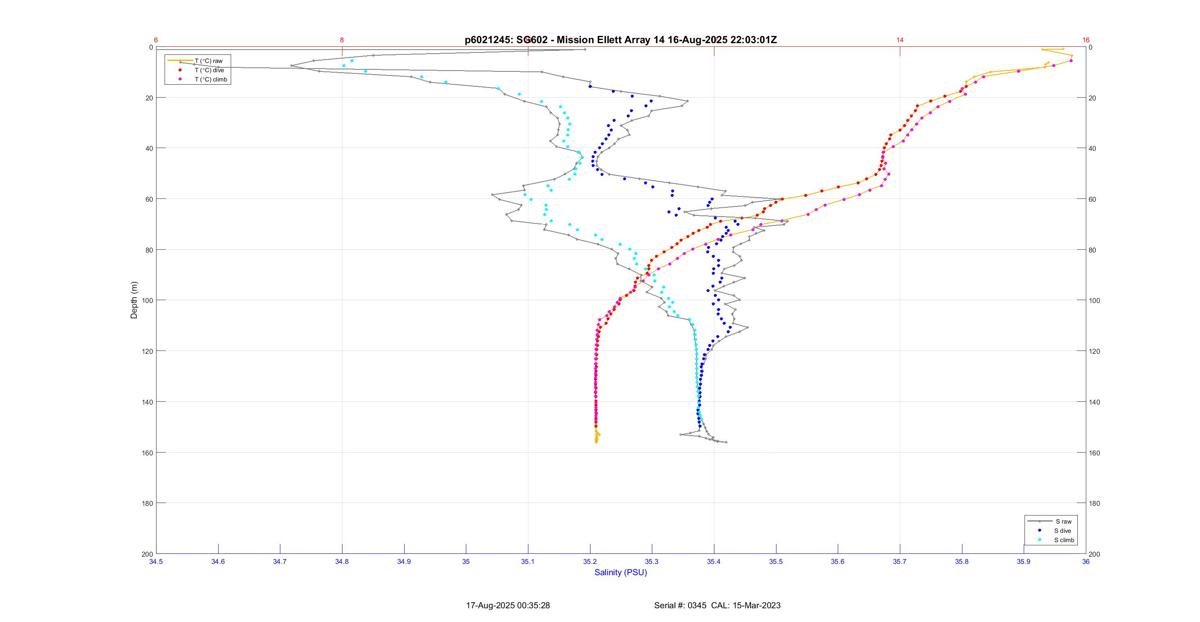1200x622 pixels.
Task: Select the 'Salinity (PSU)' axis label
Action: click(x=621, y=572)
